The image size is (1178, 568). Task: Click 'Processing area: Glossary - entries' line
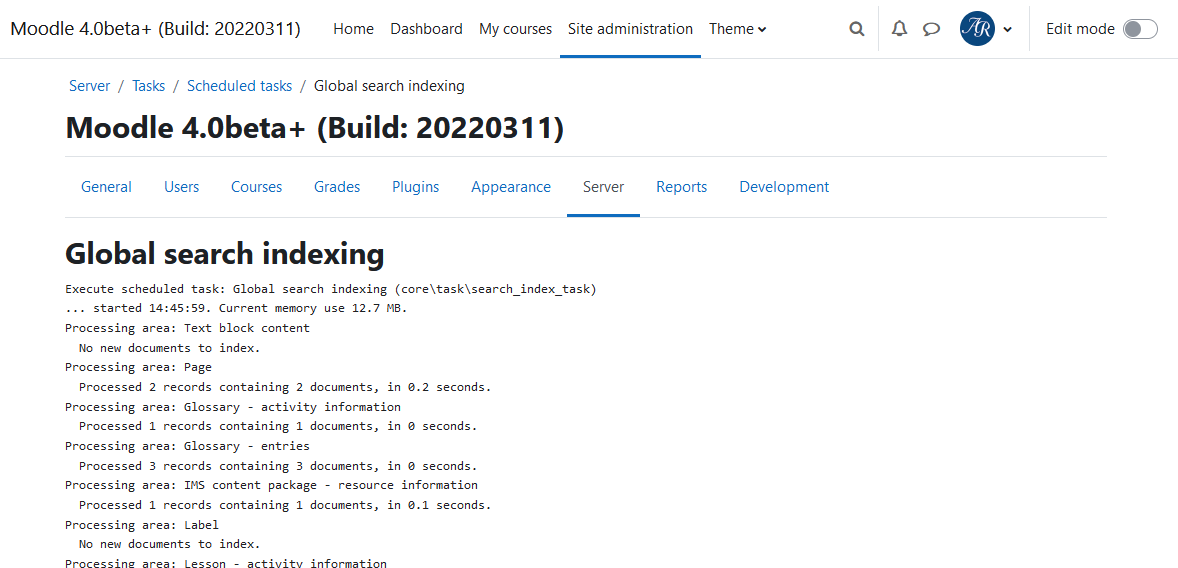pos(187,446)
